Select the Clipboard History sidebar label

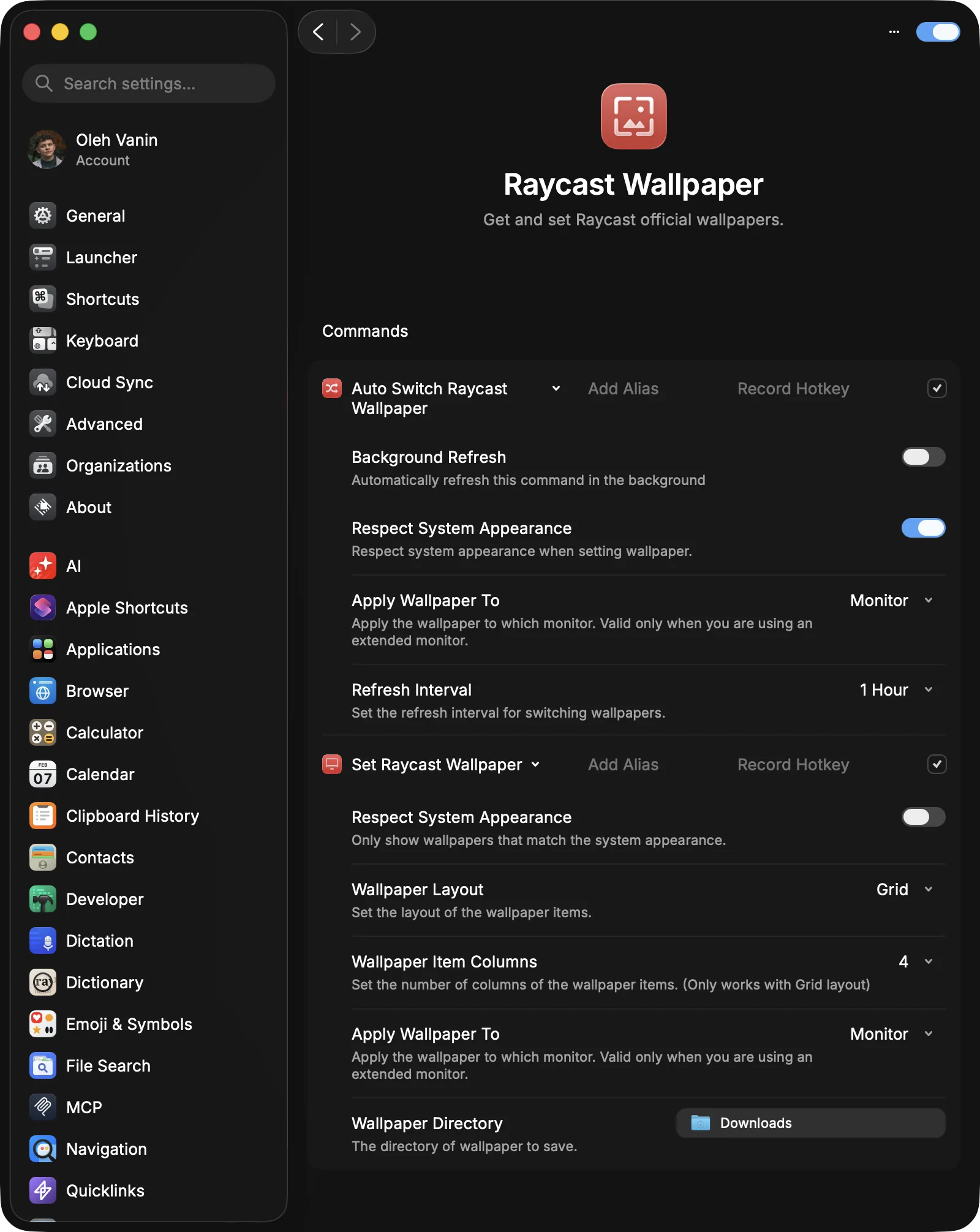coord(133,816)
